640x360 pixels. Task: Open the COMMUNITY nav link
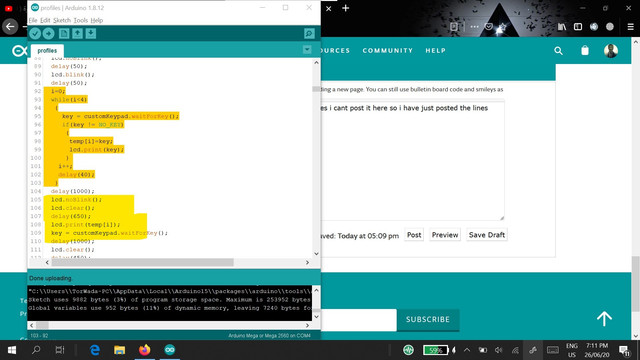click(x=388, y=51)
